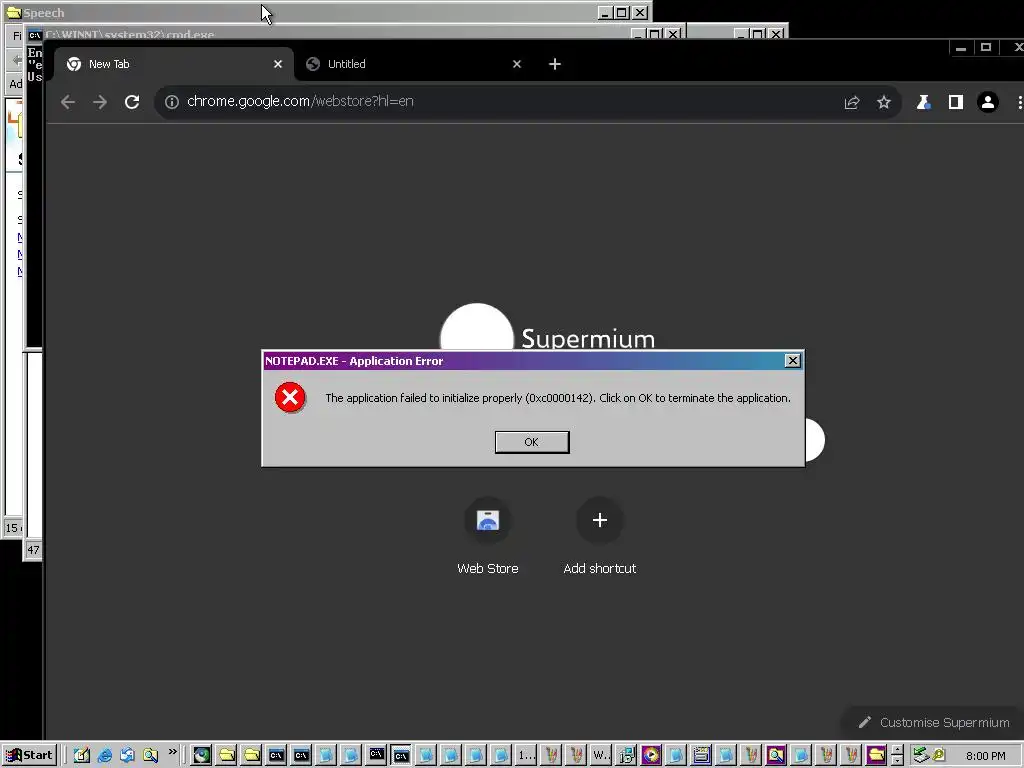The image size is (1024, 768).
Task: Minimize the Speech window
Action: pos(605,12)
